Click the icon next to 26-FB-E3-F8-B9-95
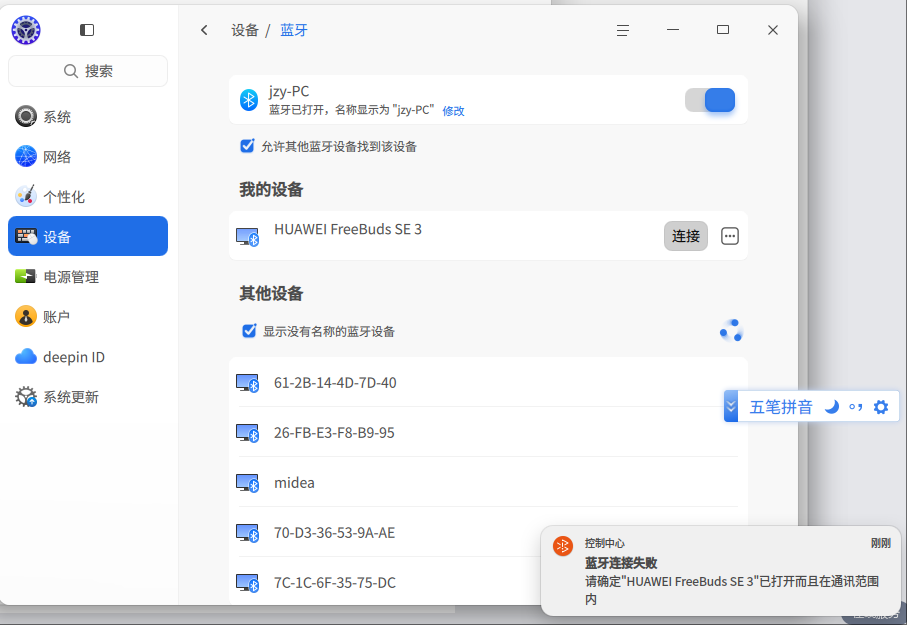 click(248, 433)
